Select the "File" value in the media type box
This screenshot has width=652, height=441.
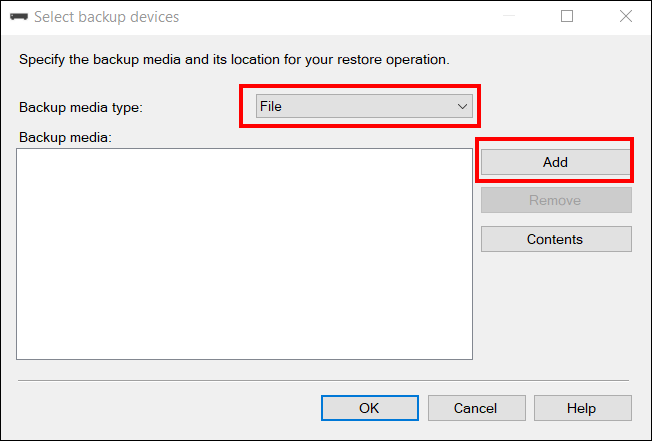tap(271, 106)
